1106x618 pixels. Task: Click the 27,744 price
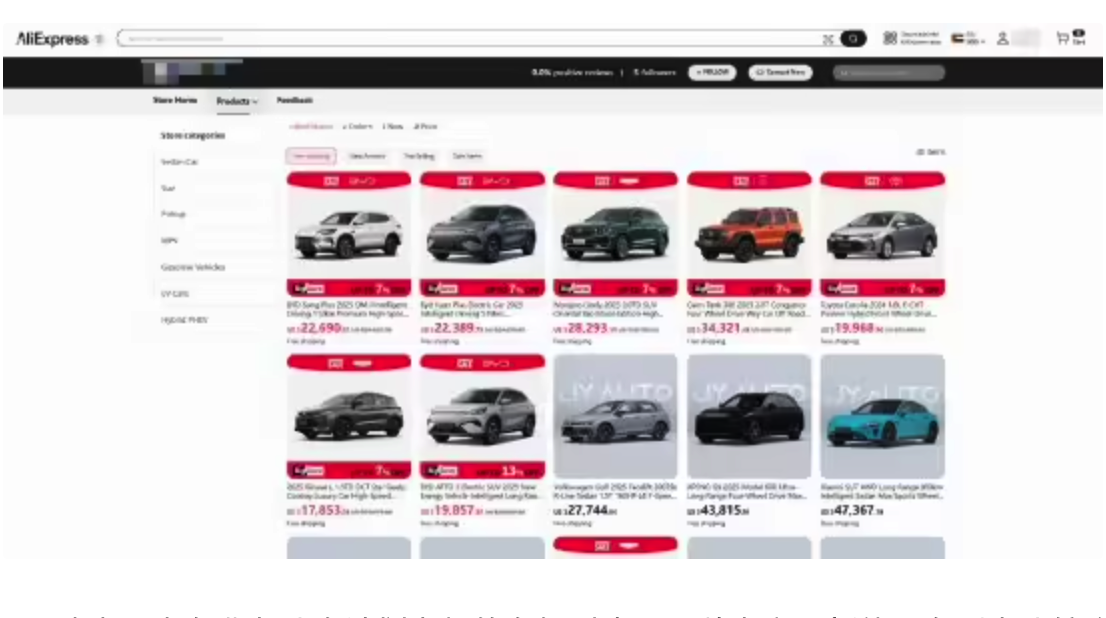tap(585, 511)
